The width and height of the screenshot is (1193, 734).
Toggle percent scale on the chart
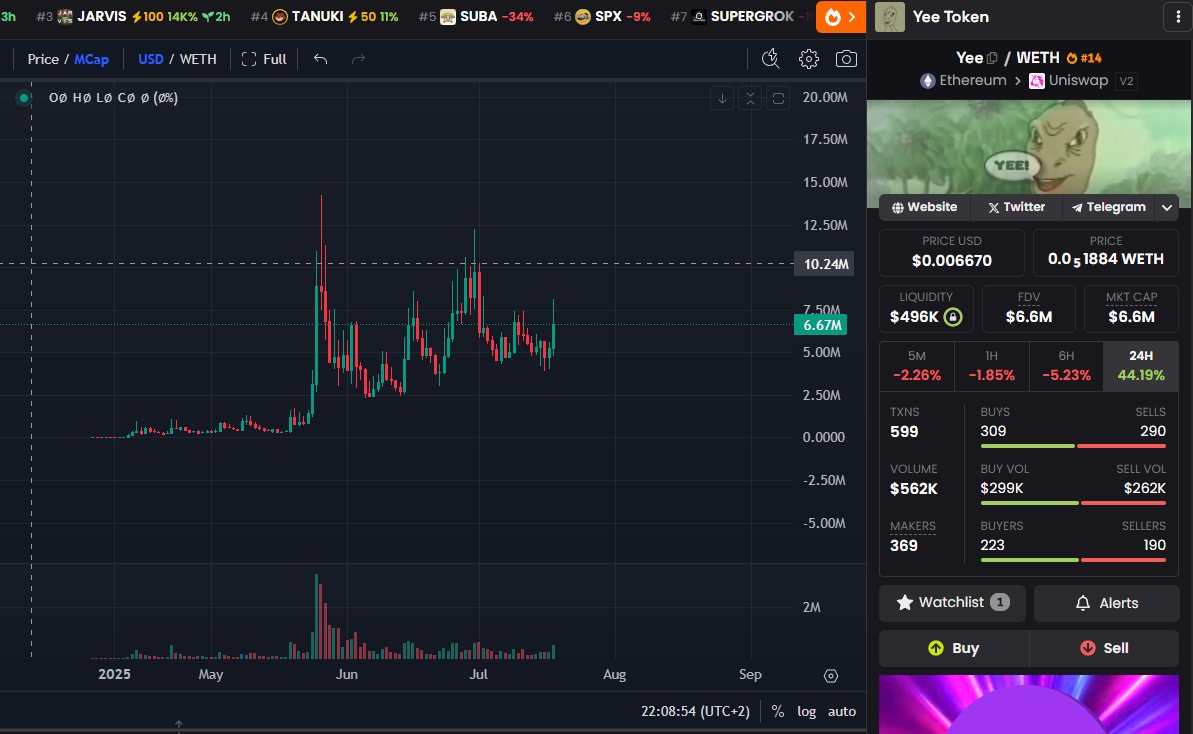[x=778, y=711]
